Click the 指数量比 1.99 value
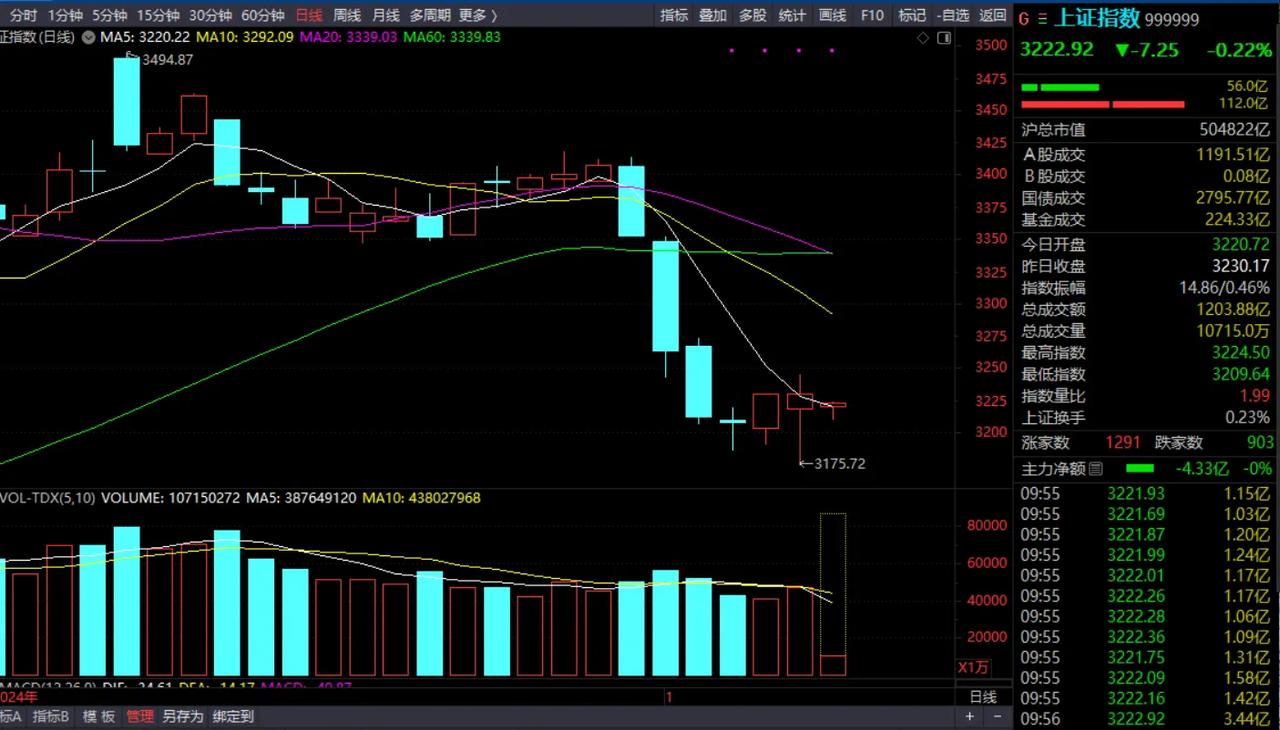 pyautogui.click(x=1255, y=396)
